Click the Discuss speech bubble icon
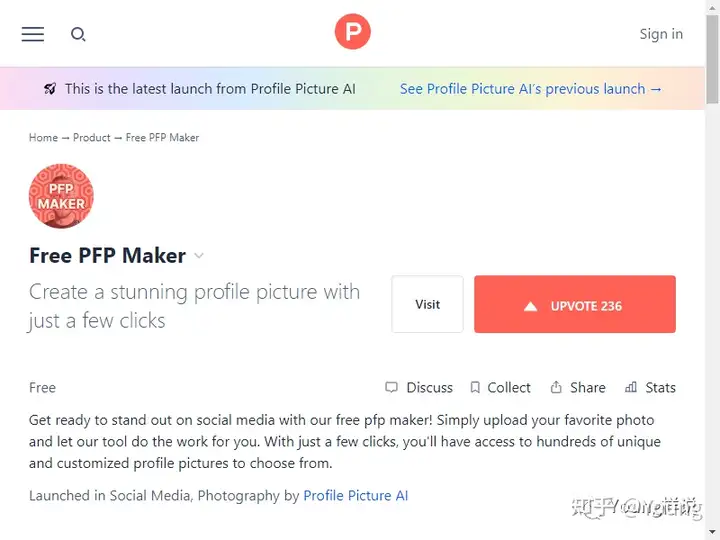The height and width of the screenshot is (540, 720). coord(391,388)
